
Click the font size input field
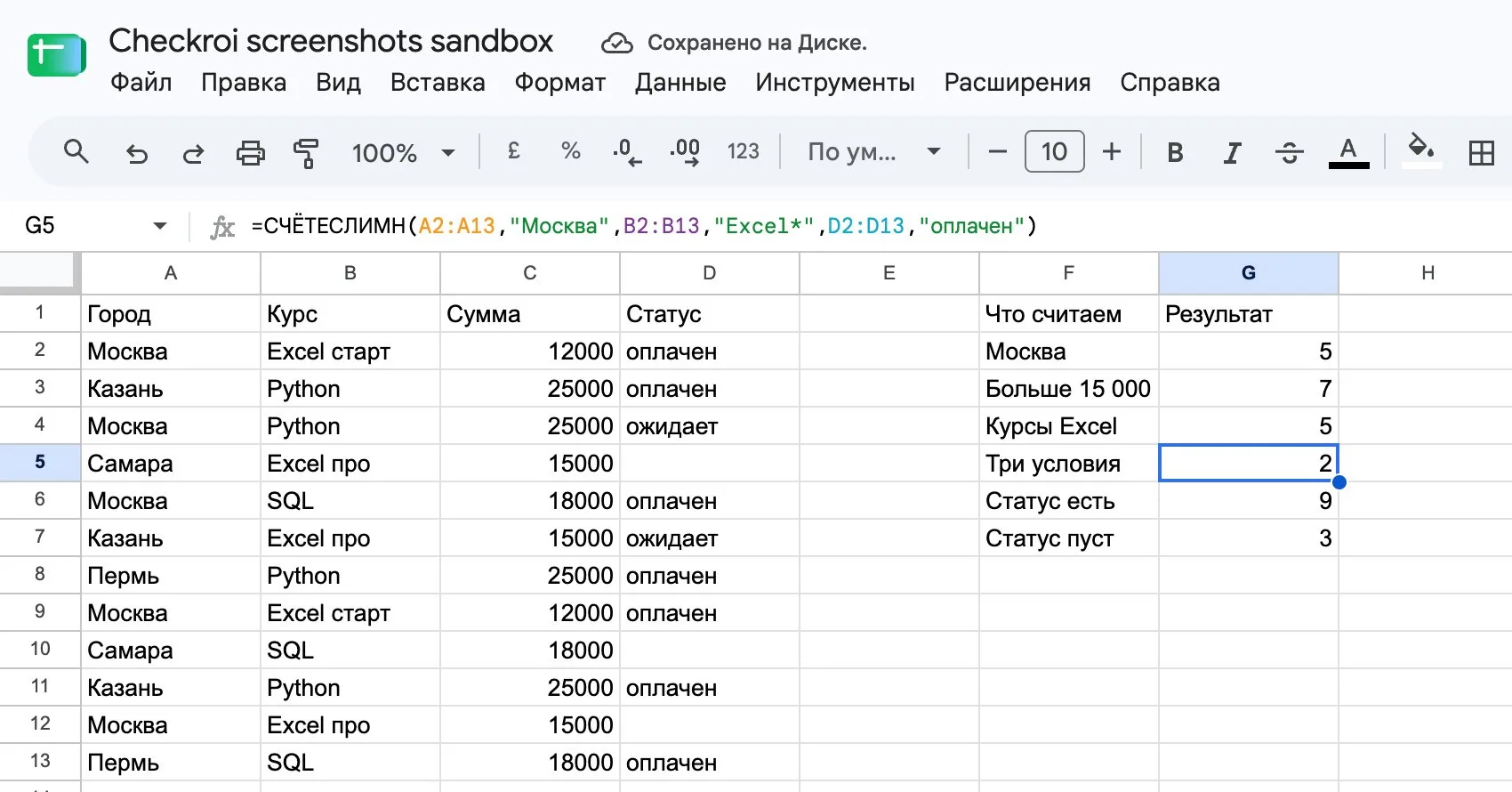(x=1054, y=151)
